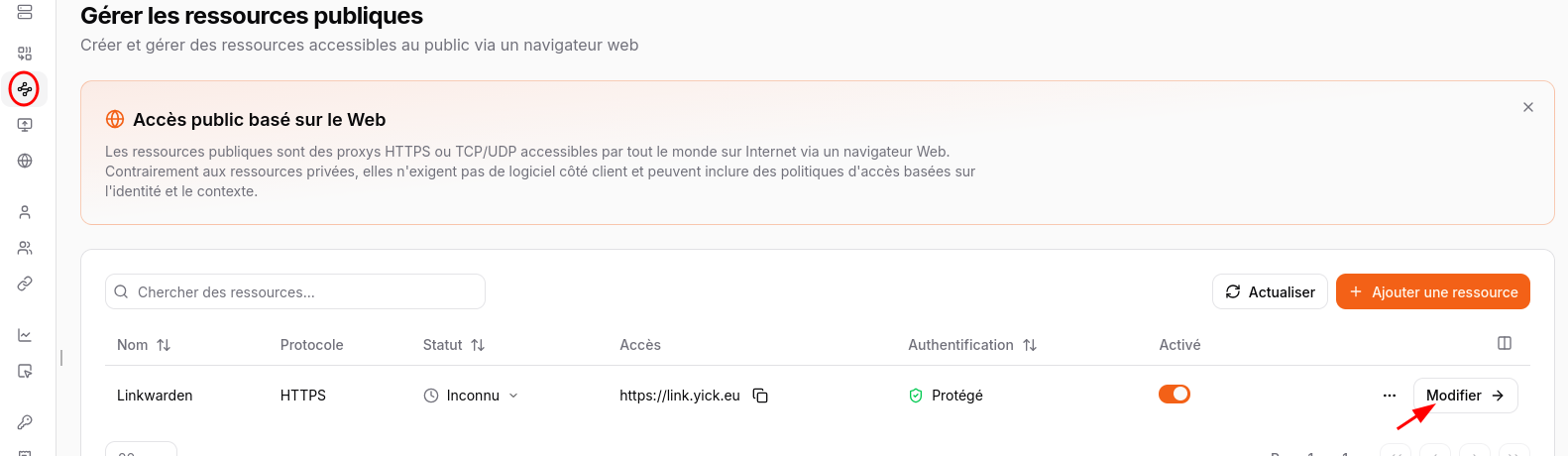Click the sites server icon in sidebar
This screenshot has height=456, width=1568.
pos(25,12)
